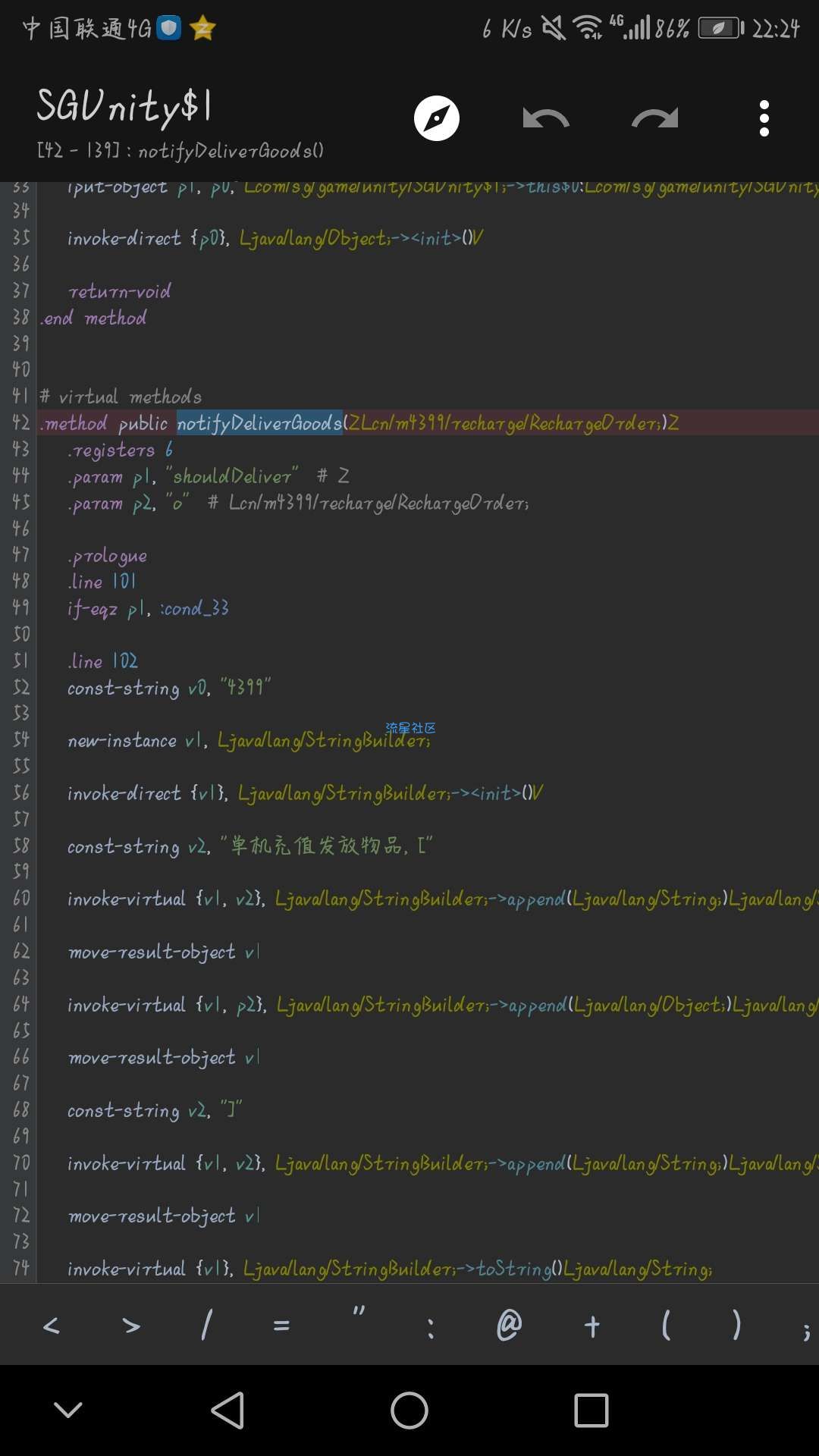Tap the plus sign shortcut key

tap(592, 1326)
